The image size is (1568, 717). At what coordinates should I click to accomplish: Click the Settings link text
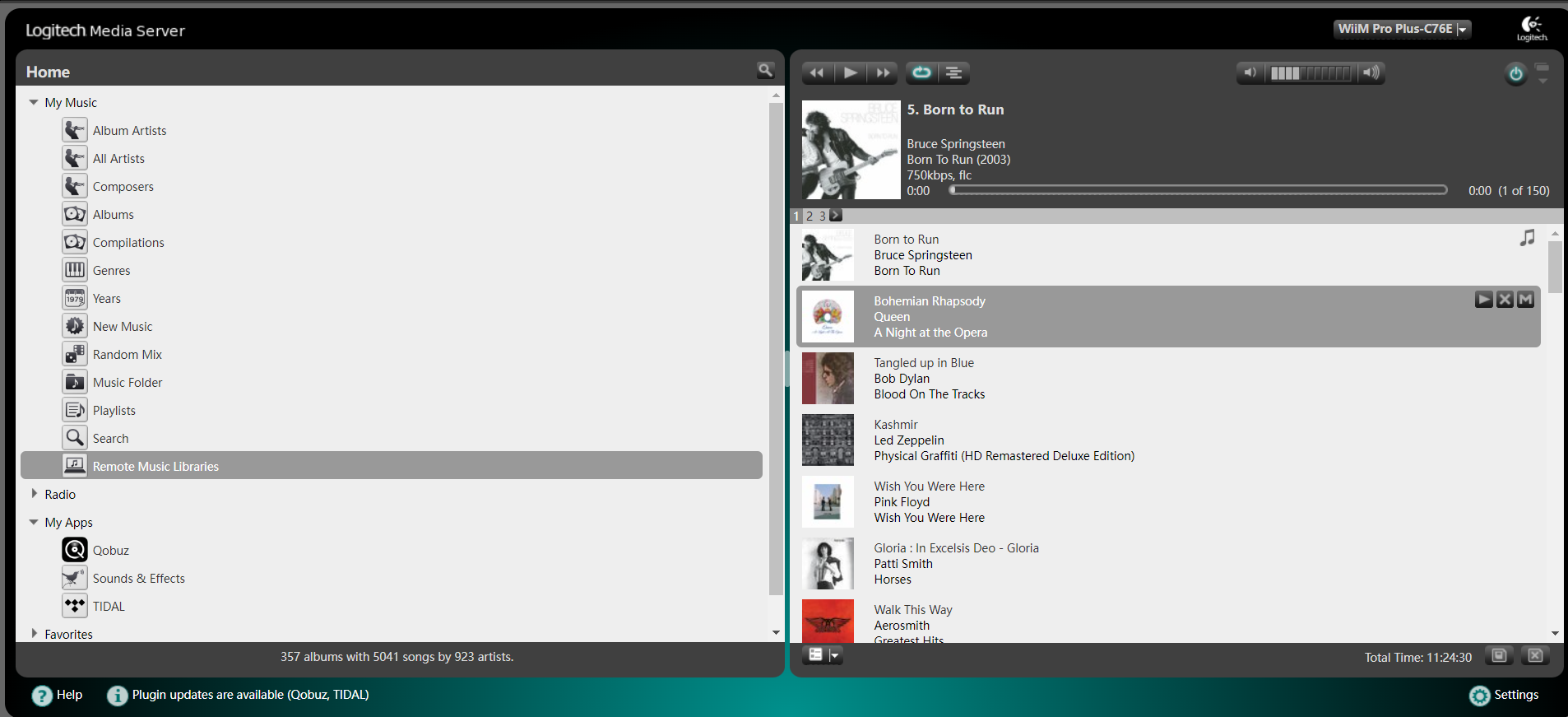pos(1516,695)
